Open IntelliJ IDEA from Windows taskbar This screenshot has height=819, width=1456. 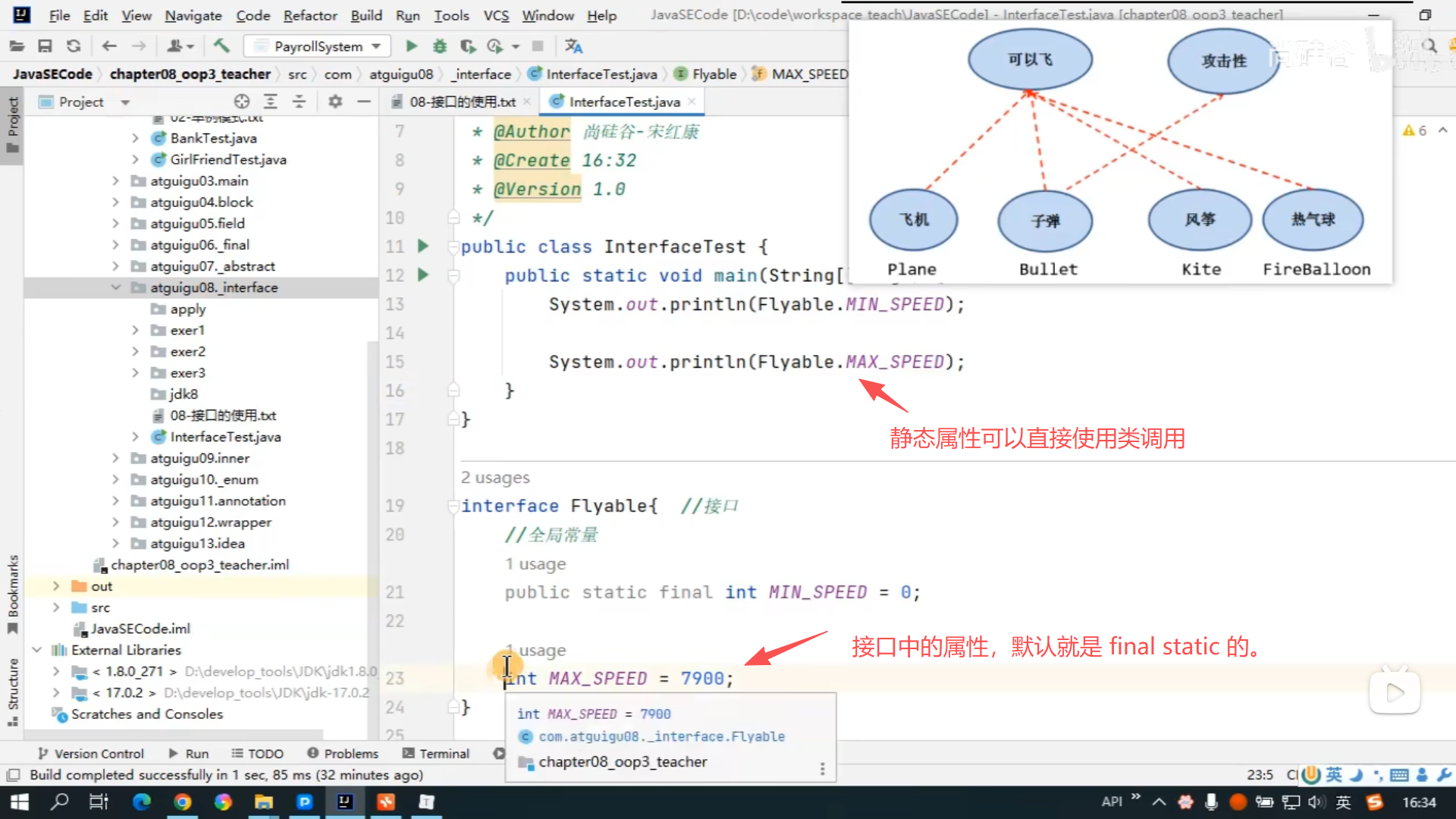[x=345, y=802]
